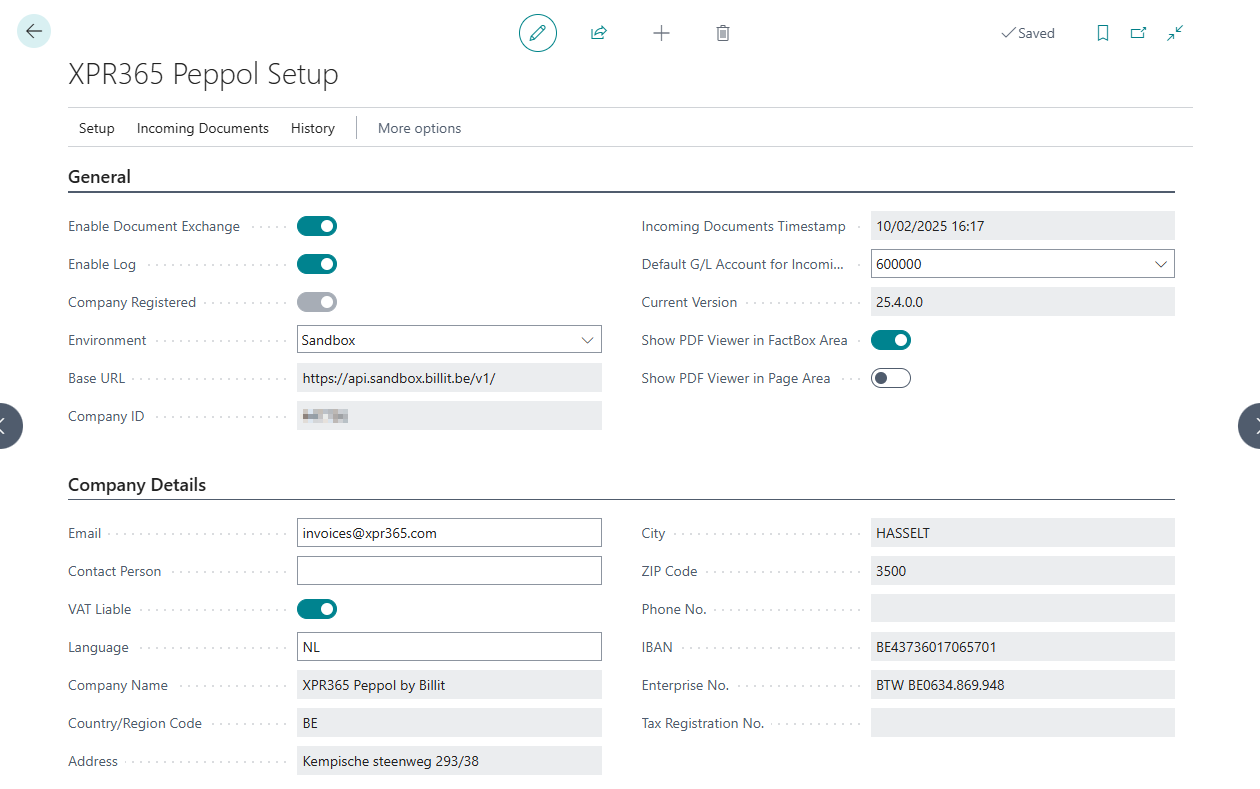Toggle Show PDF Viewer in FactBox Area
The image size is (1260, 789).
(891, 340)
